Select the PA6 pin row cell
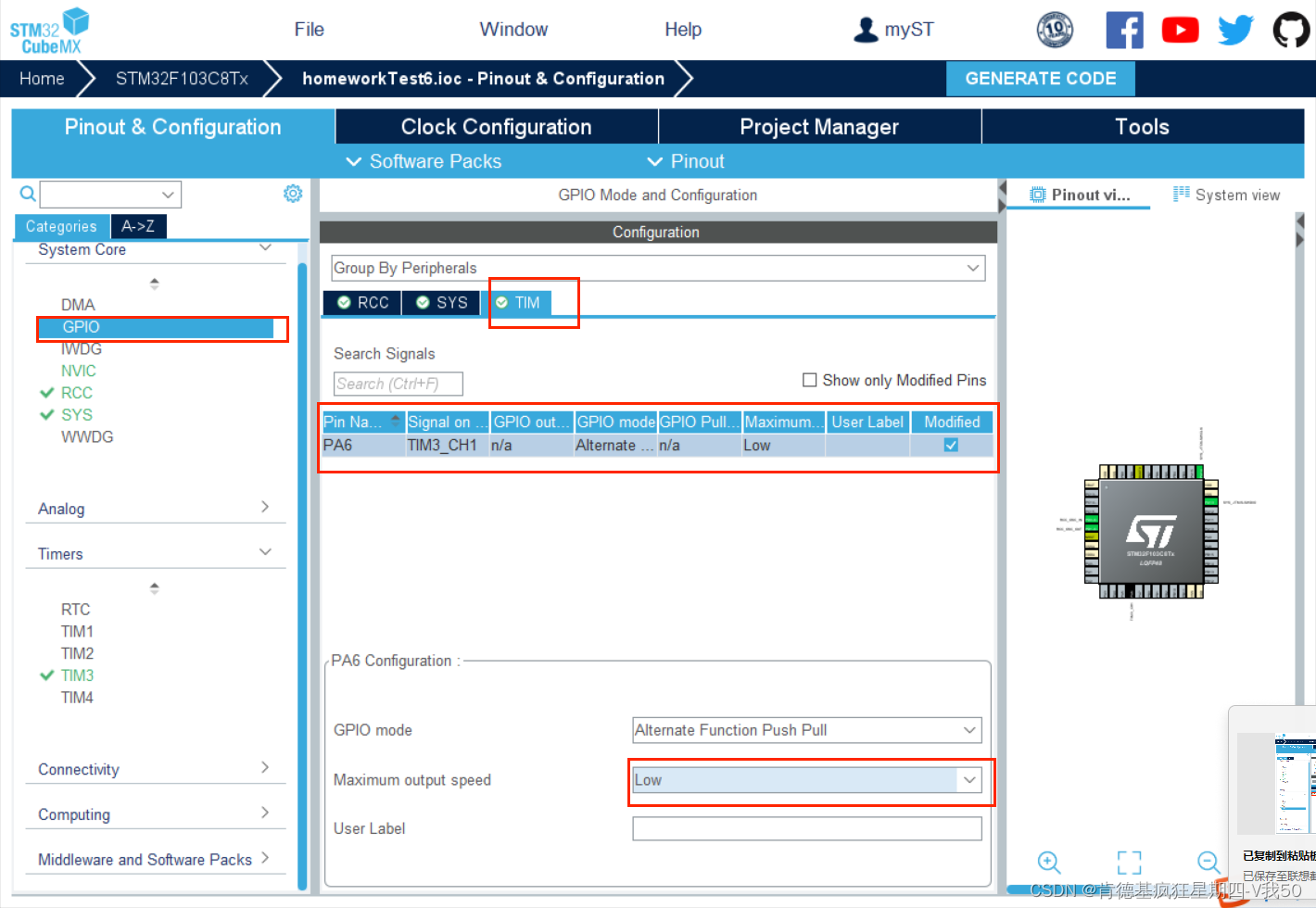The height and width of the screenshot is (908, 1316). point(363,446)
